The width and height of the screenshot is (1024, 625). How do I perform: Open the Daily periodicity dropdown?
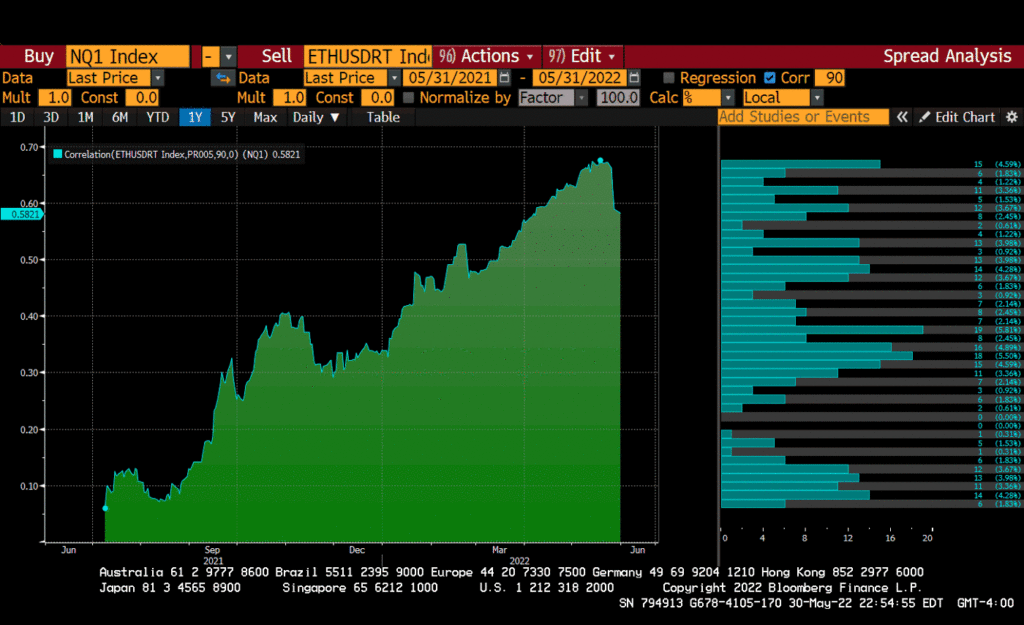click(x=315, y=117)
